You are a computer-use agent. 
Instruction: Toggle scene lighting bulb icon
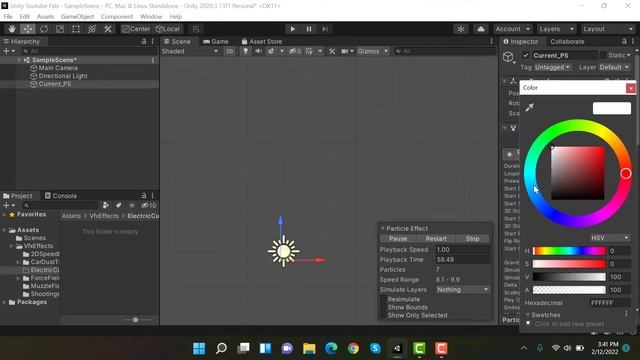point(245,51)
